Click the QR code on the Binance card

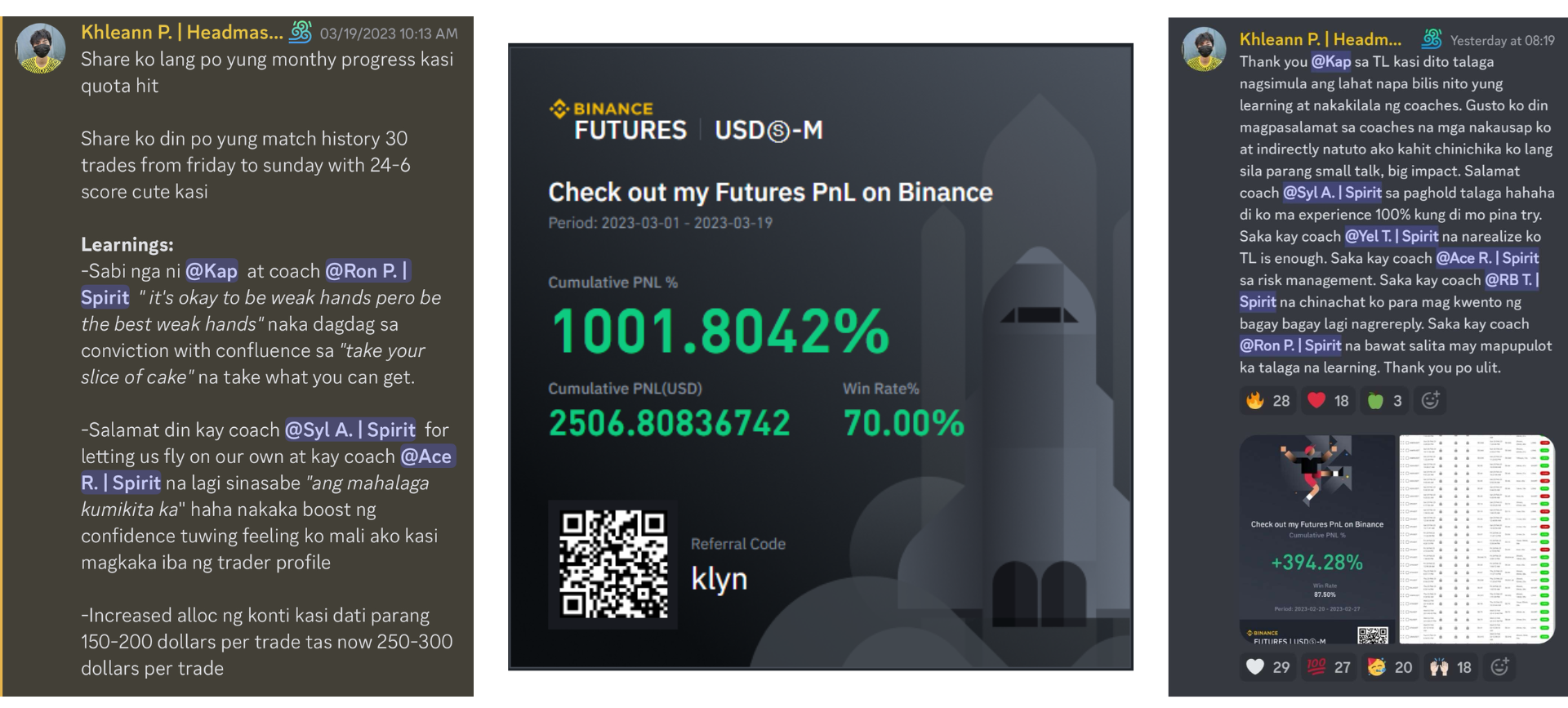tap(613, 564)
